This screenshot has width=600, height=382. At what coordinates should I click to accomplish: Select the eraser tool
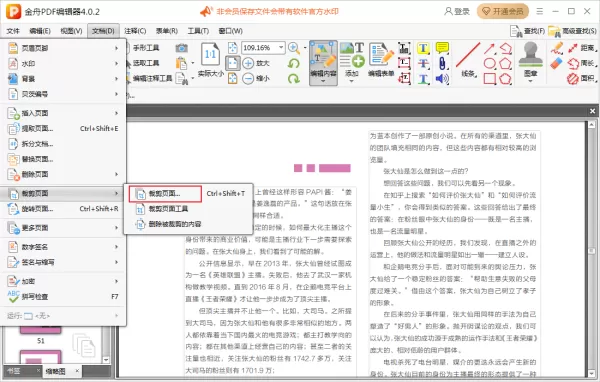pos(557,63)
